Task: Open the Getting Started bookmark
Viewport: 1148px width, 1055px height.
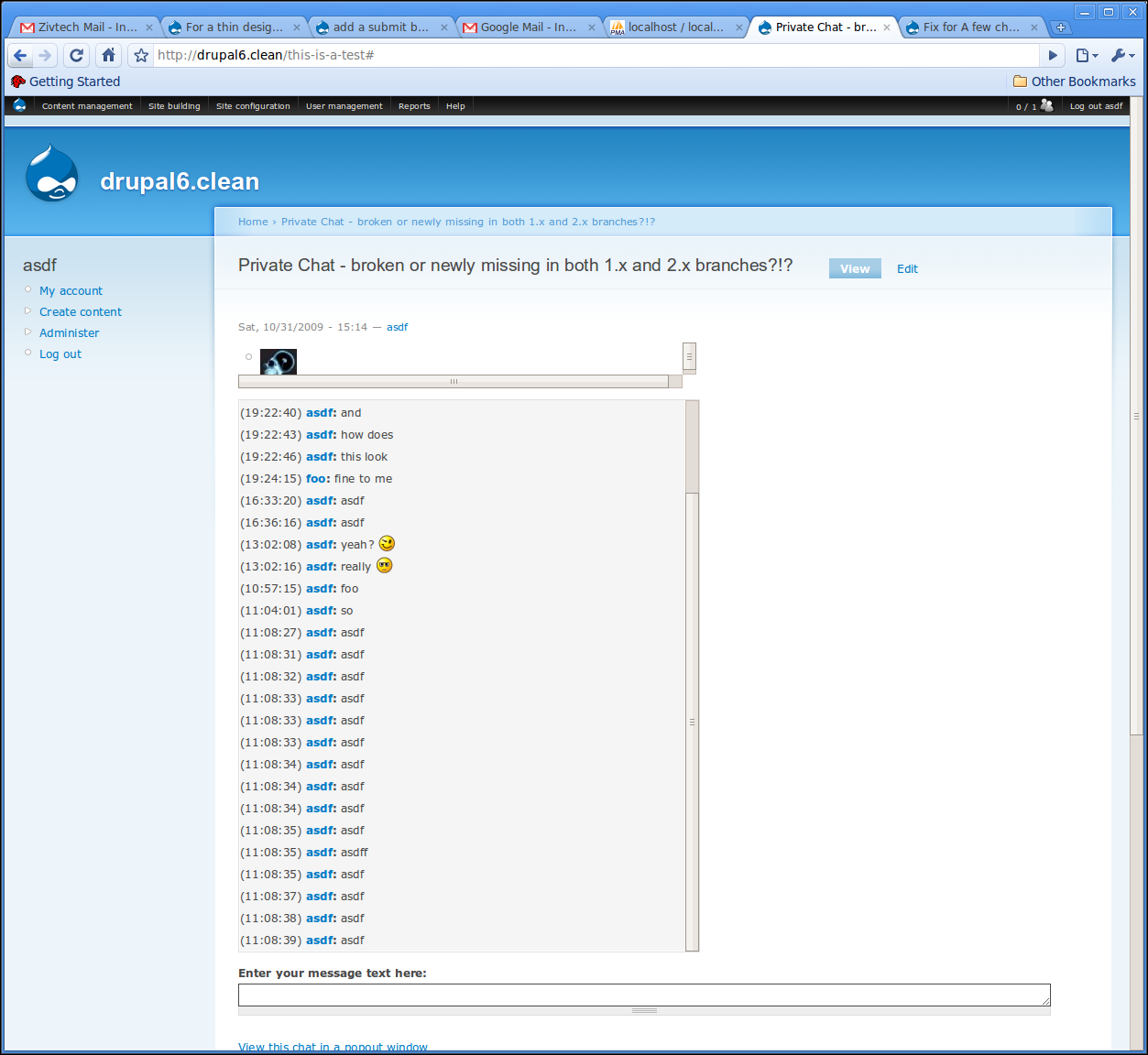Action: 65,82
